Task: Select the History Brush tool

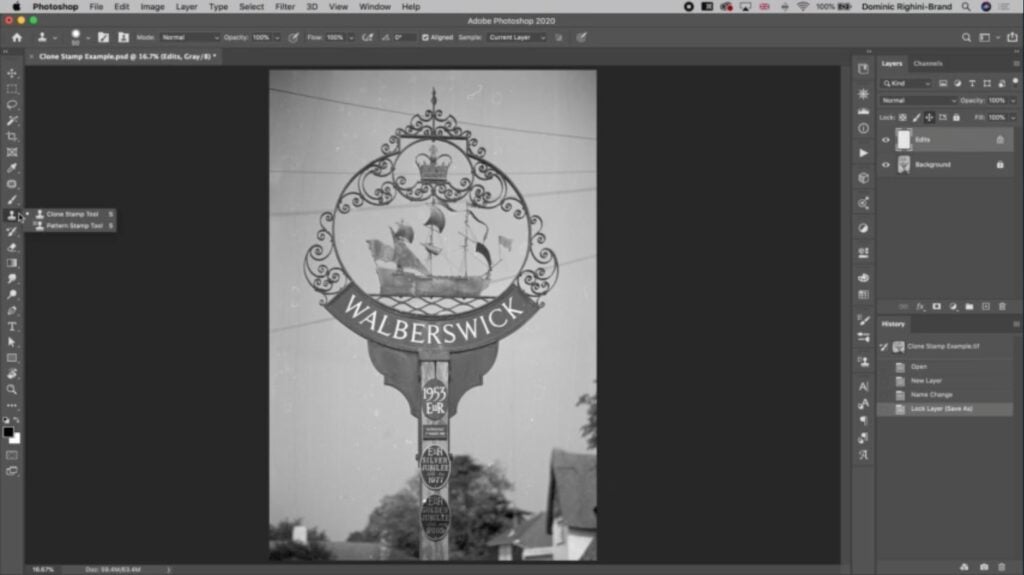Action: pyautogui.click(x=12, y=231)
